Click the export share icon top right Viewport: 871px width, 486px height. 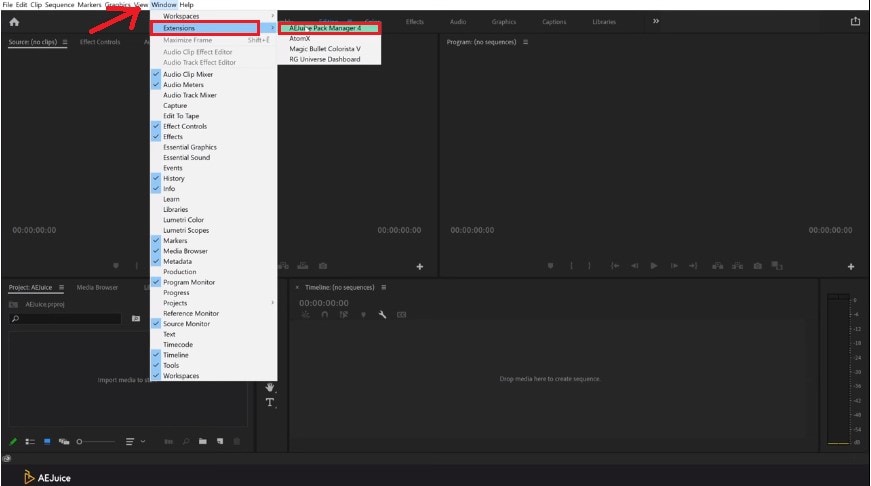(x=855, y=21)
